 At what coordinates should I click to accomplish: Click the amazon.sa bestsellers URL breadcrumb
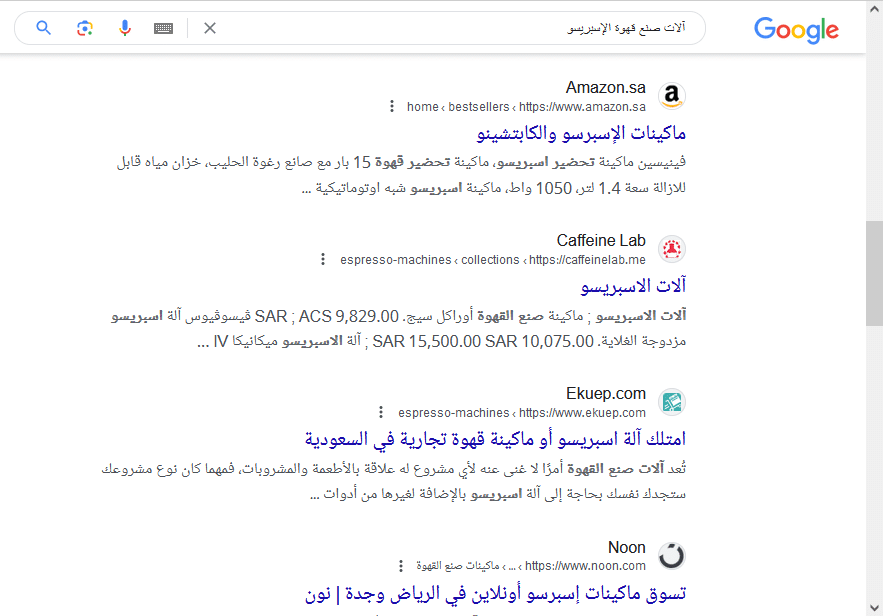pyautogui.click(x=527, y=106)
